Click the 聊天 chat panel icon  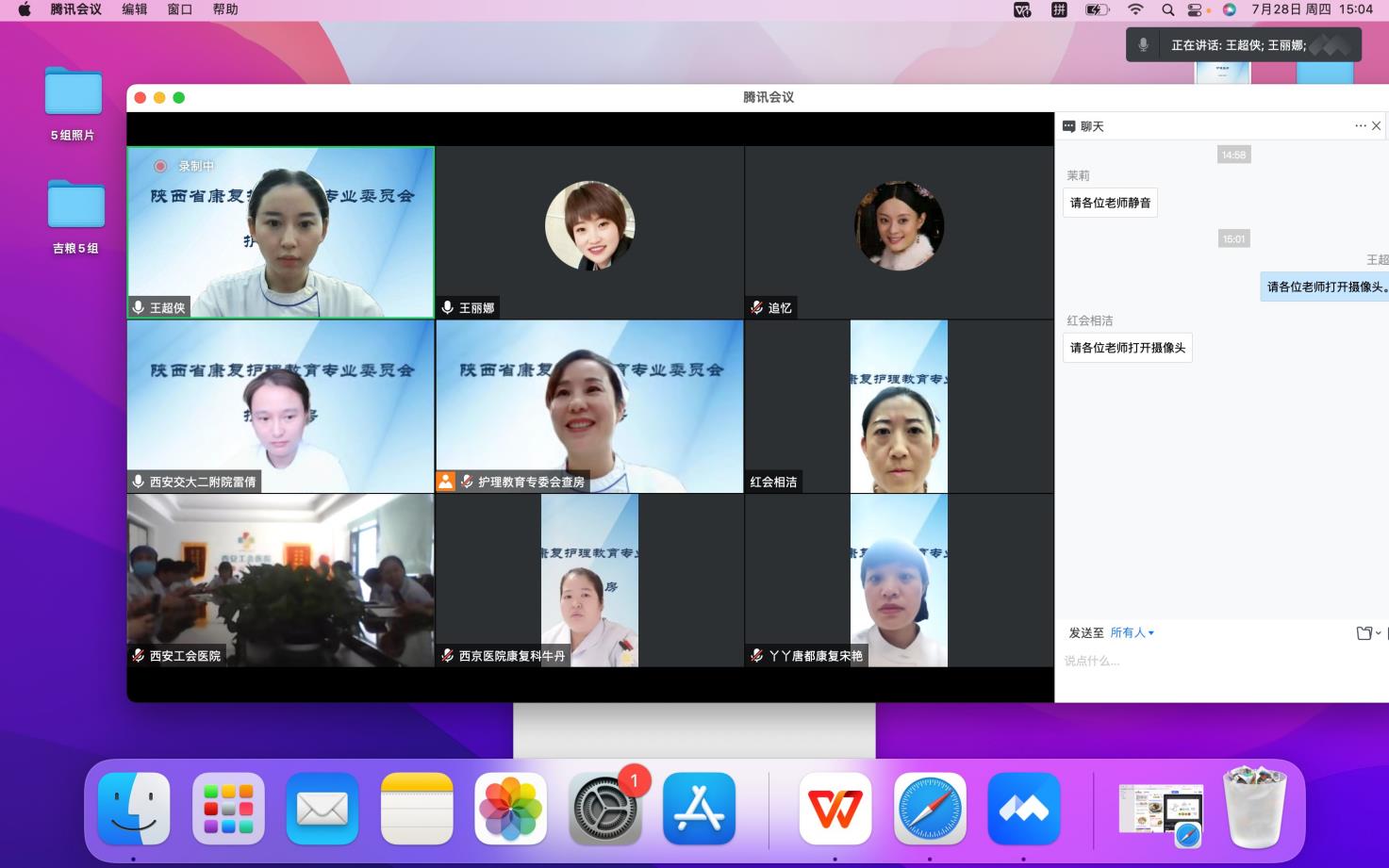[1068, 126]
